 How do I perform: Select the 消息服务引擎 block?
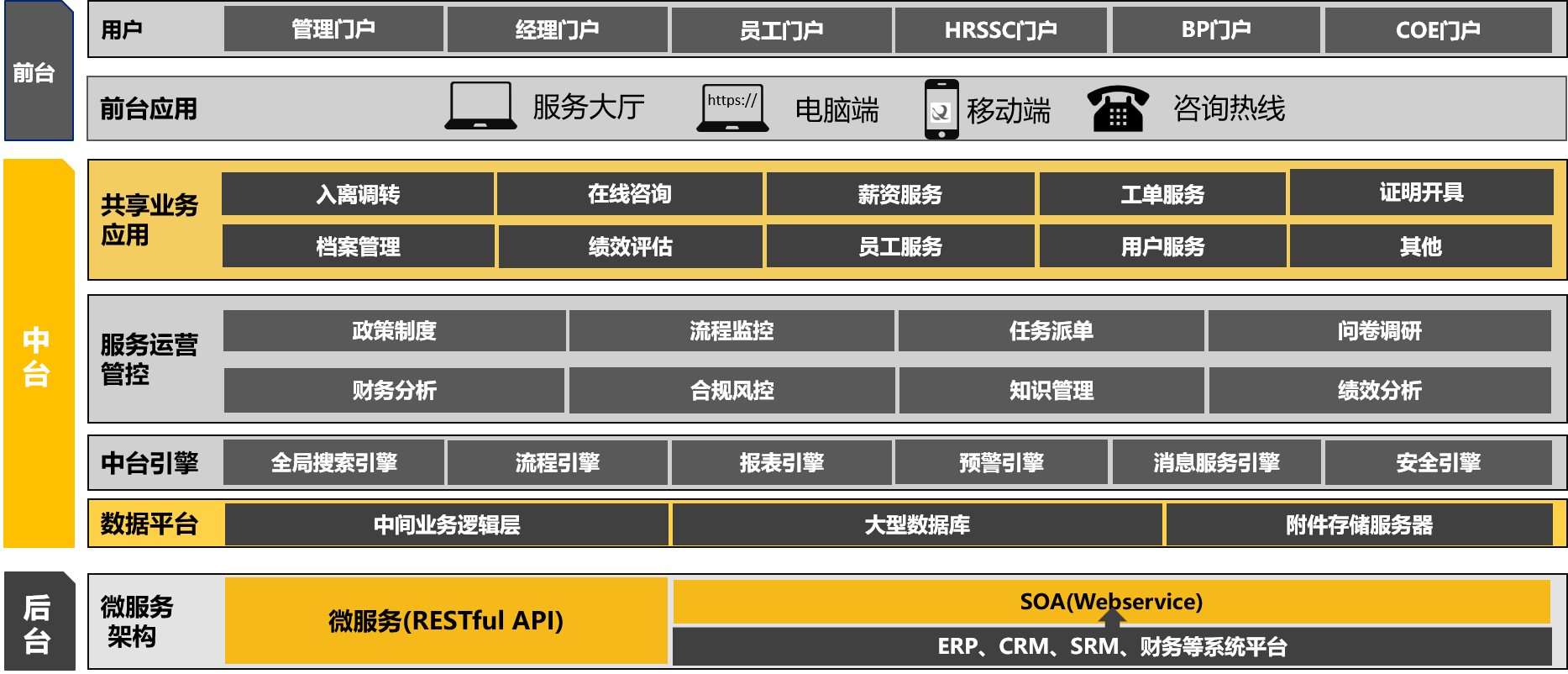coord(1216,462)
